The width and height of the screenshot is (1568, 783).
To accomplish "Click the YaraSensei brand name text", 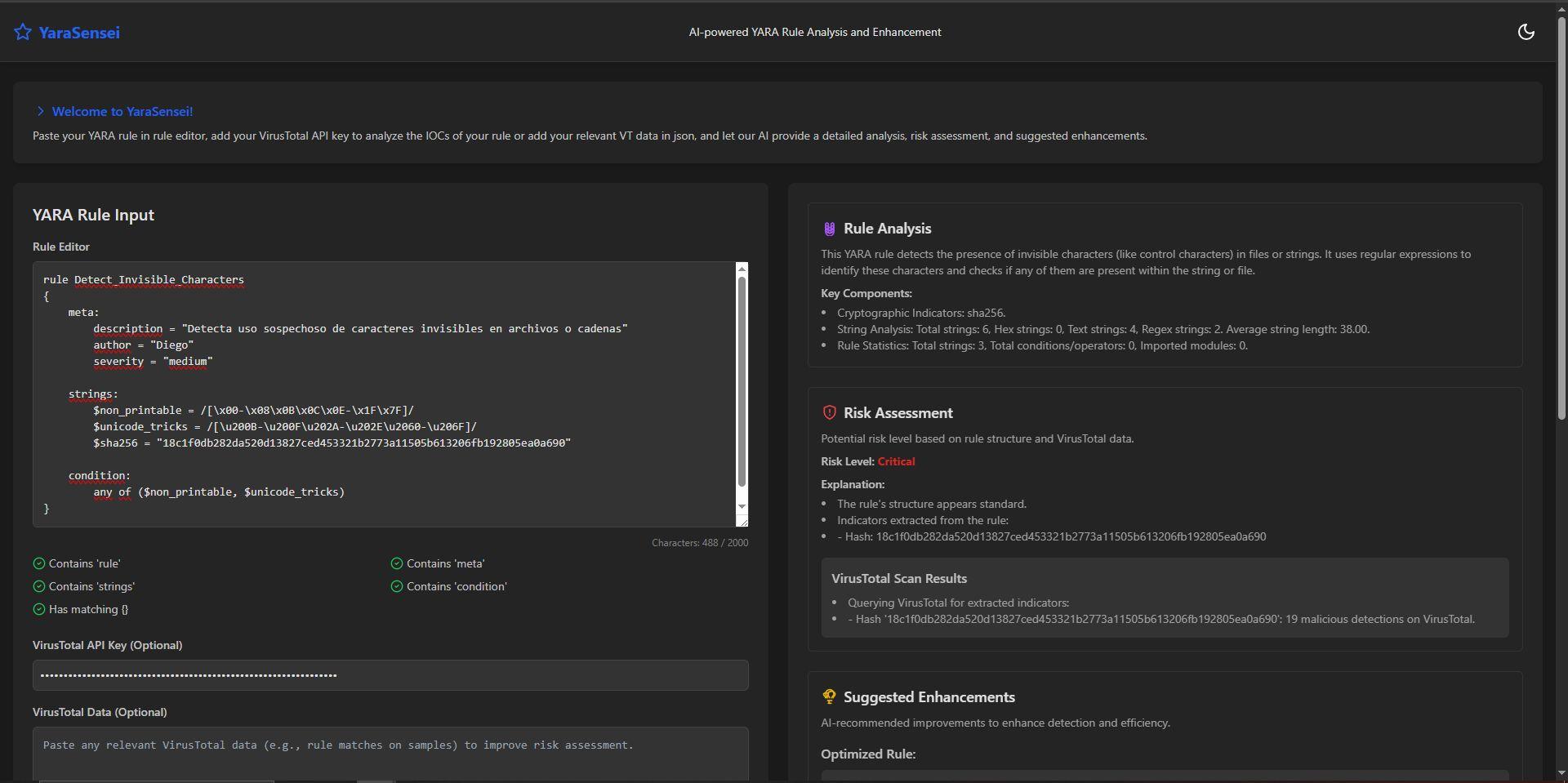I will coord(79,33).
